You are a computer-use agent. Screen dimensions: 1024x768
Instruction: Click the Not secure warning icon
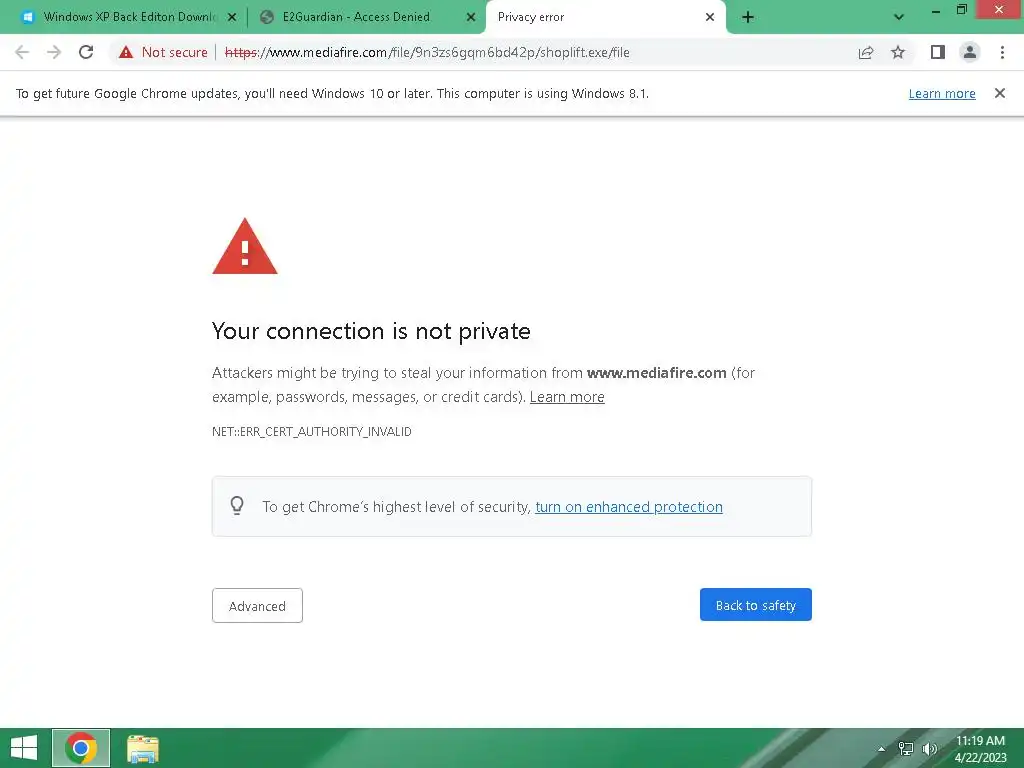point(126,52)
